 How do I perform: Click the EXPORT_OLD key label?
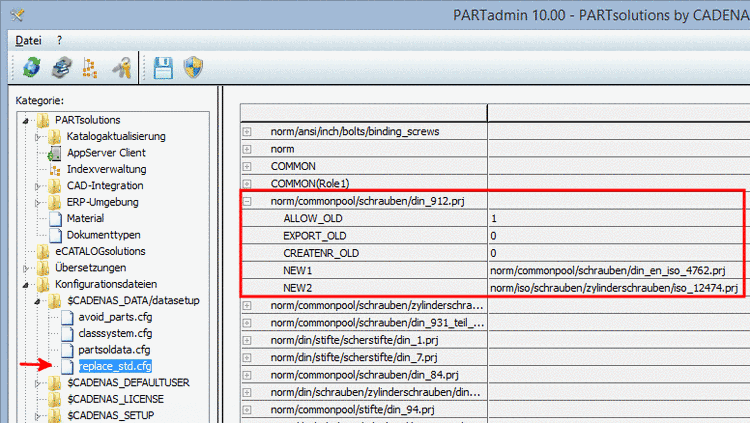click(x=315, y=236)
